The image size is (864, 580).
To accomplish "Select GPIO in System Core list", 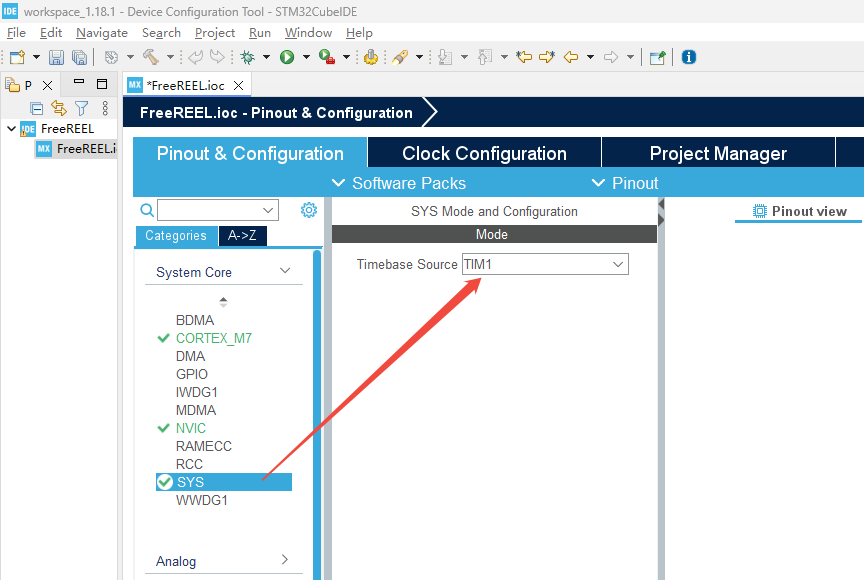I will tap(192, 374).
